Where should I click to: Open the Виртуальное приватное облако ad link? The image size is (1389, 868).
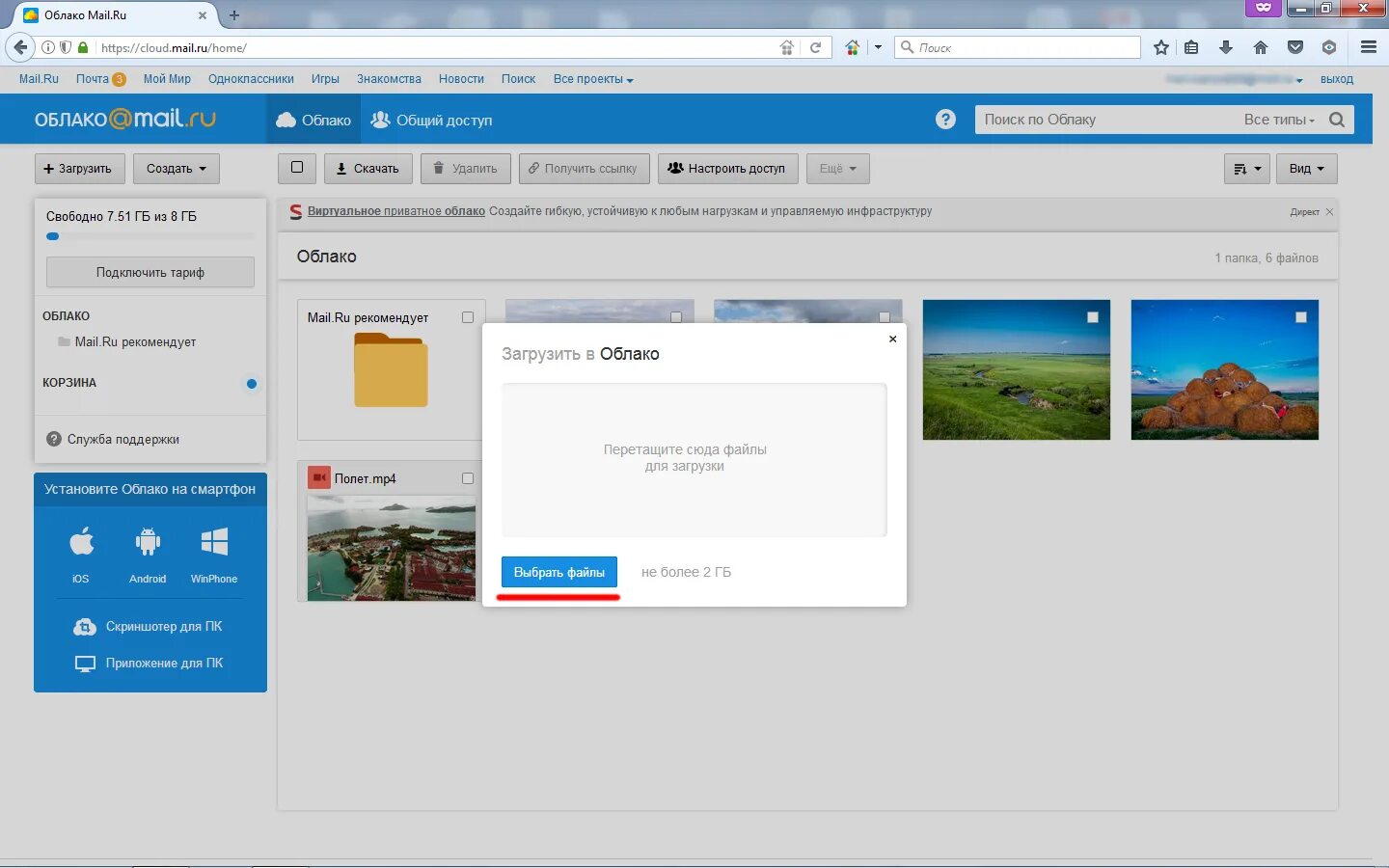(x=396, y=211)
